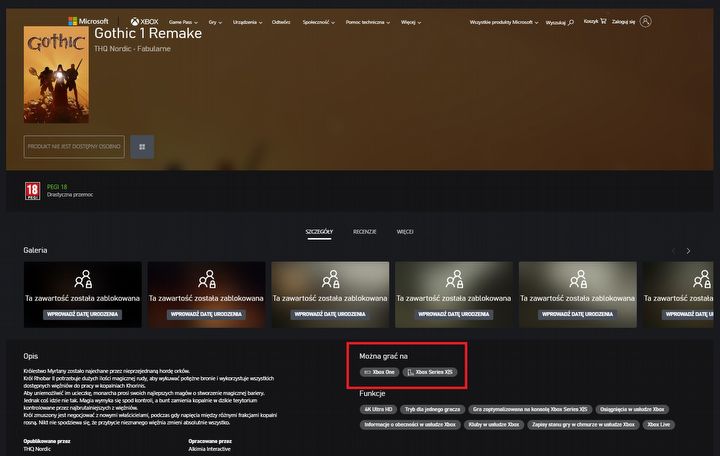Click the PEGI 18 rating badge
The image size is (720, 456).
30,191
